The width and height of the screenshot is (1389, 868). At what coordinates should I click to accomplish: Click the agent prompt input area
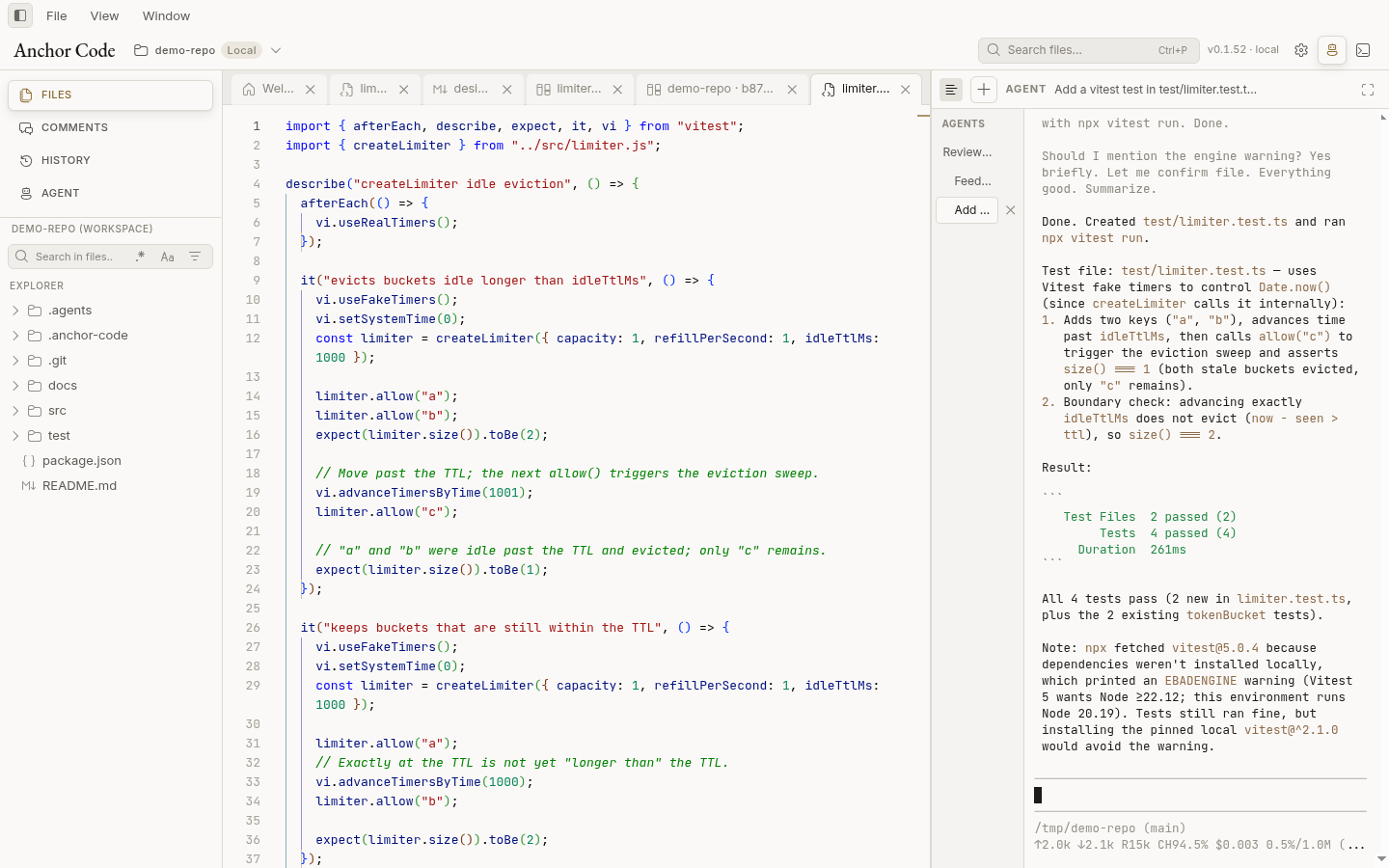pyautogui.click(x=1200, y=795)
